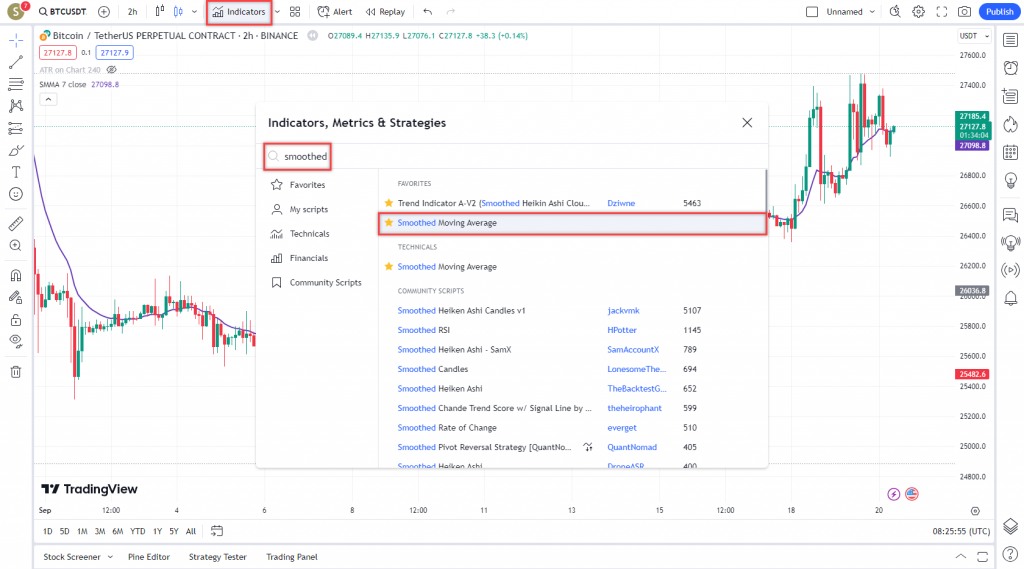Select Community Scripts category
The height and width of the screenshot is (569, 1024).
tap(325, 282)
